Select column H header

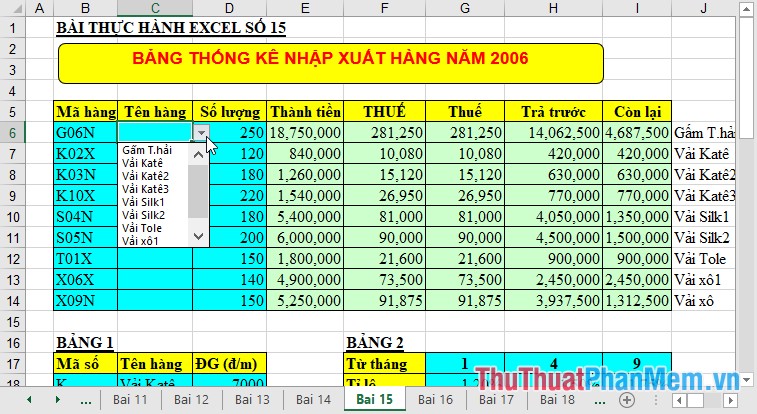point(553,8)
